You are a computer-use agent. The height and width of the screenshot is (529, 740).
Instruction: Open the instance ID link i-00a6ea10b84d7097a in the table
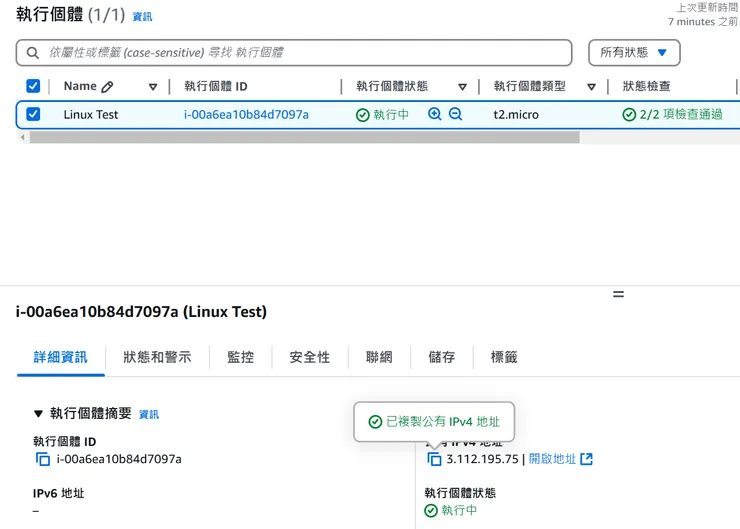[246, 115]
